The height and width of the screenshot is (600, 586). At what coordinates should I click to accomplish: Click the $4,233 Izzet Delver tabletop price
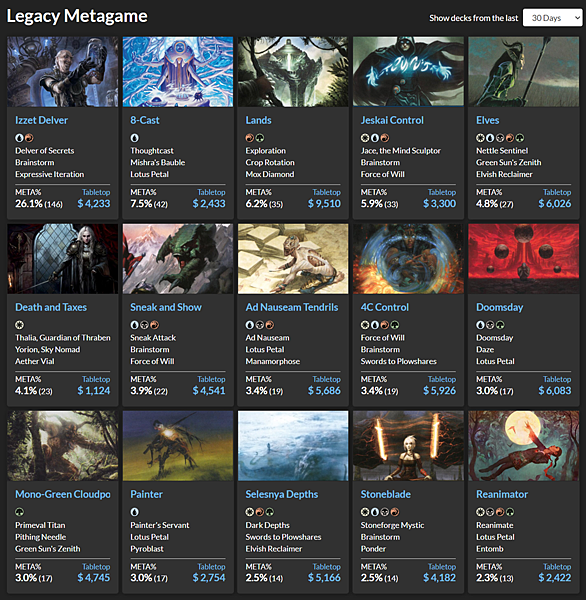[94, 204]
